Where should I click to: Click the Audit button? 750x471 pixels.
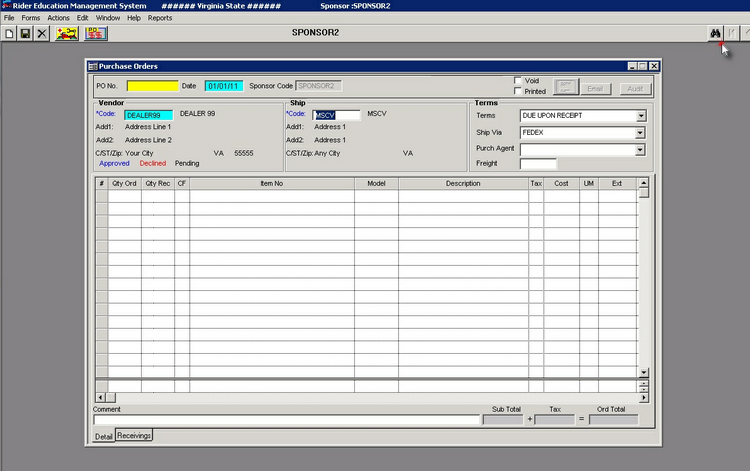click(x=634, y=88)
